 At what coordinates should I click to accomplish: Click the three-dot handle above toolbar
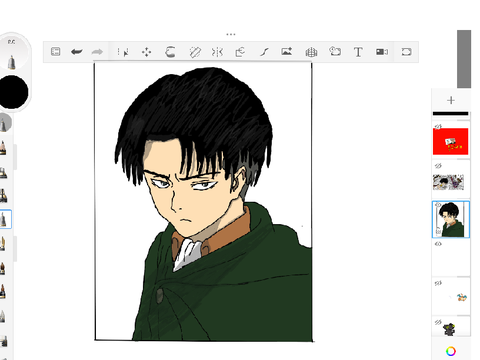[x=231, y=34]
